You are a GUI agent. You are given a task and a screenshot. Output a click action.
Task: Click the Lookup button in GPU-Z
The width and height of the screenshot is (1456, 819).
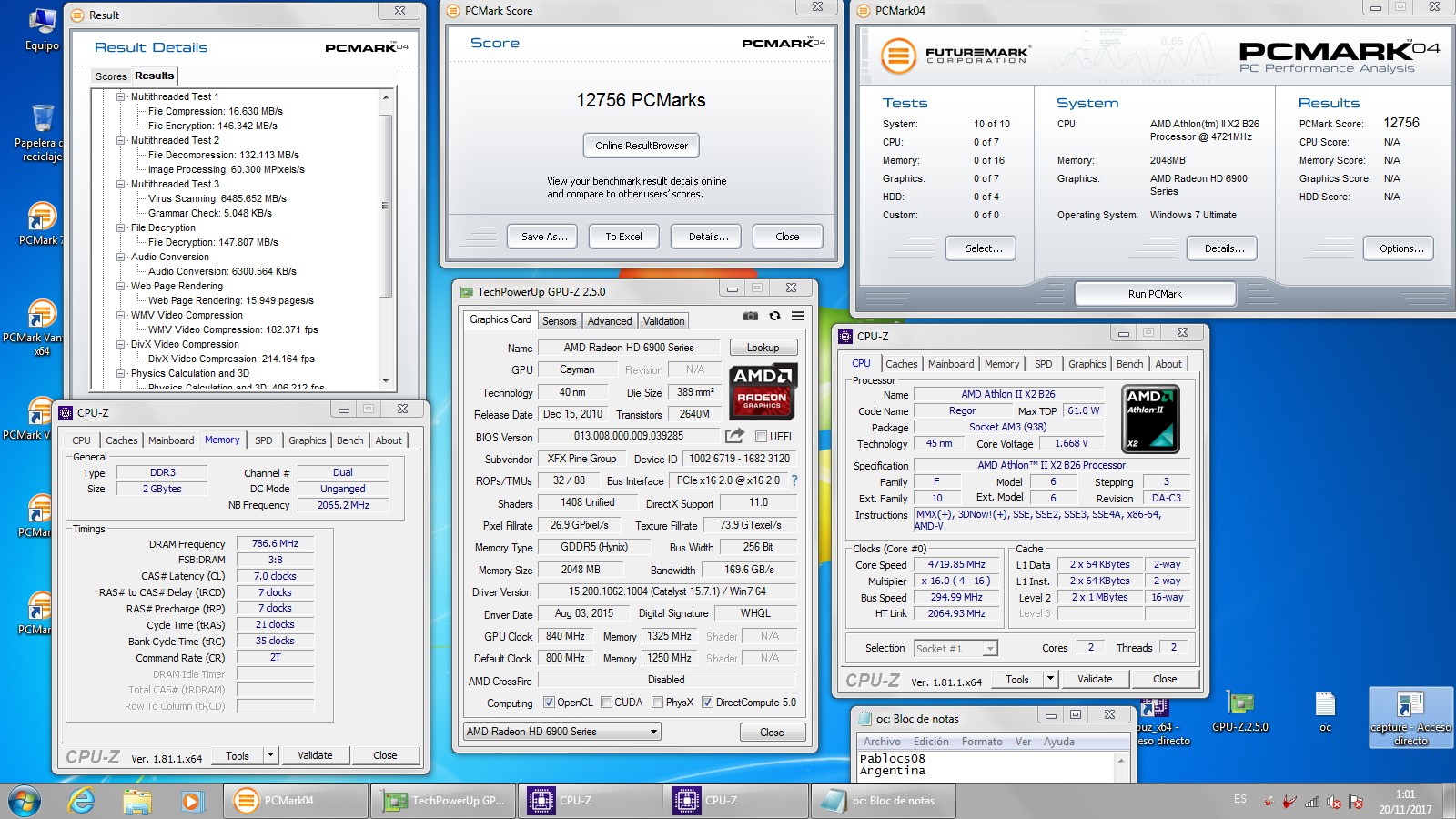[763, 348]
